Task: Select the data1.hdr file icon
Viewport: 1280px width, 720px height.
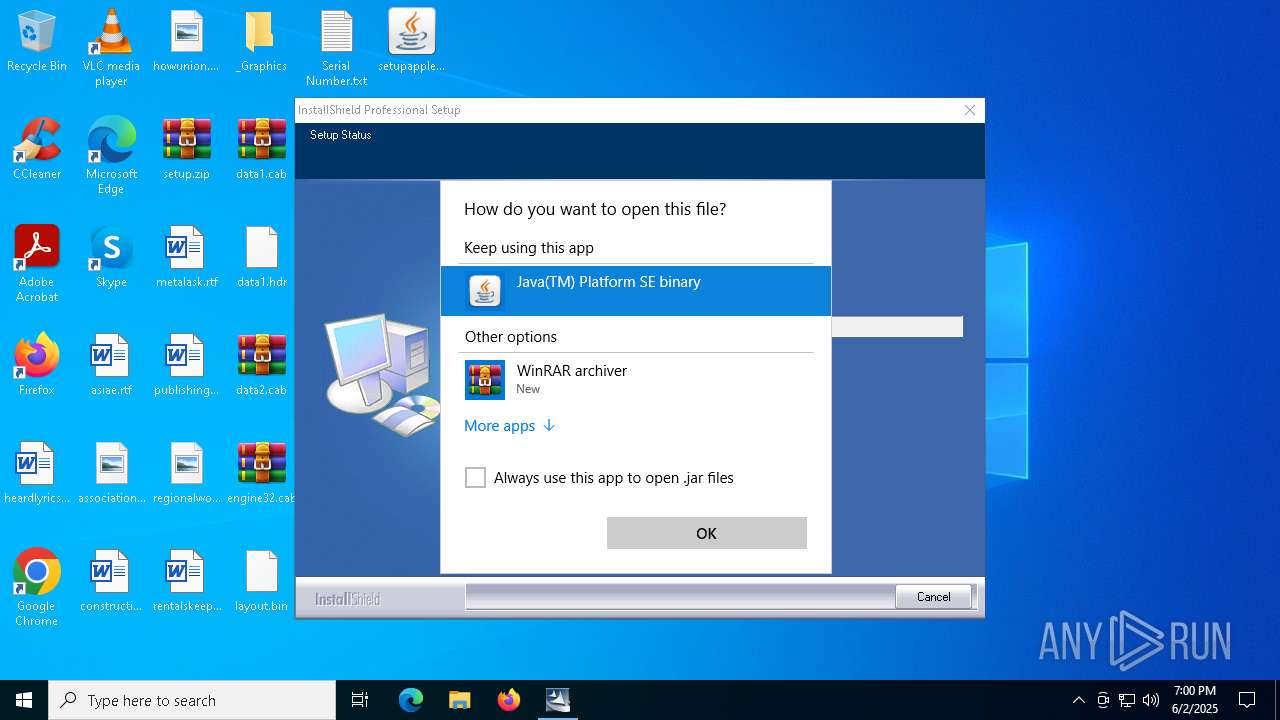Action: [x=261, y=258]
